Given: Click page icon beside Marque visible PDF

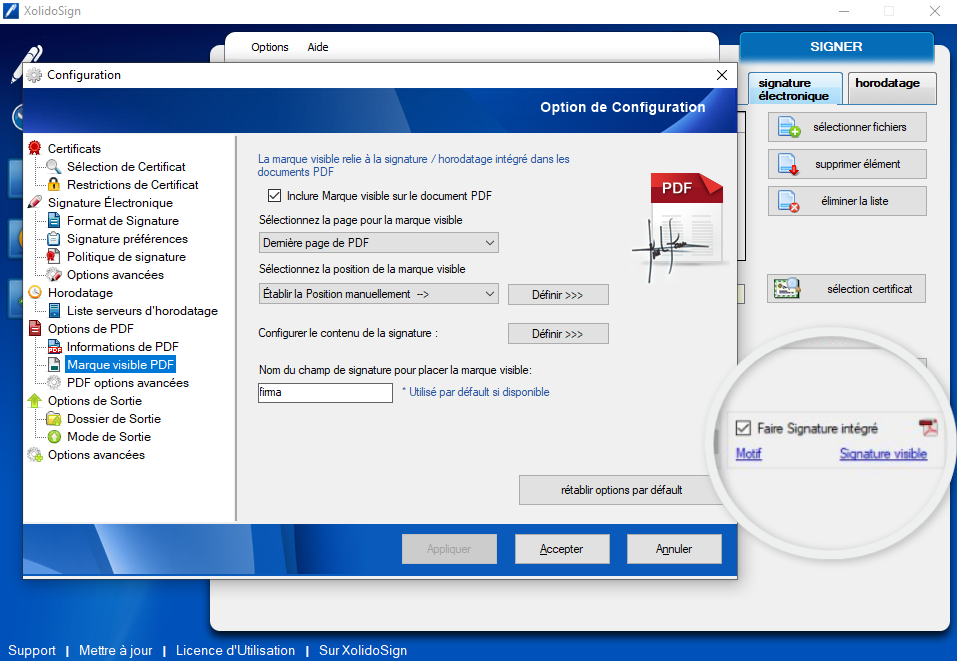Looking at the screenshot, I should 54,364.
